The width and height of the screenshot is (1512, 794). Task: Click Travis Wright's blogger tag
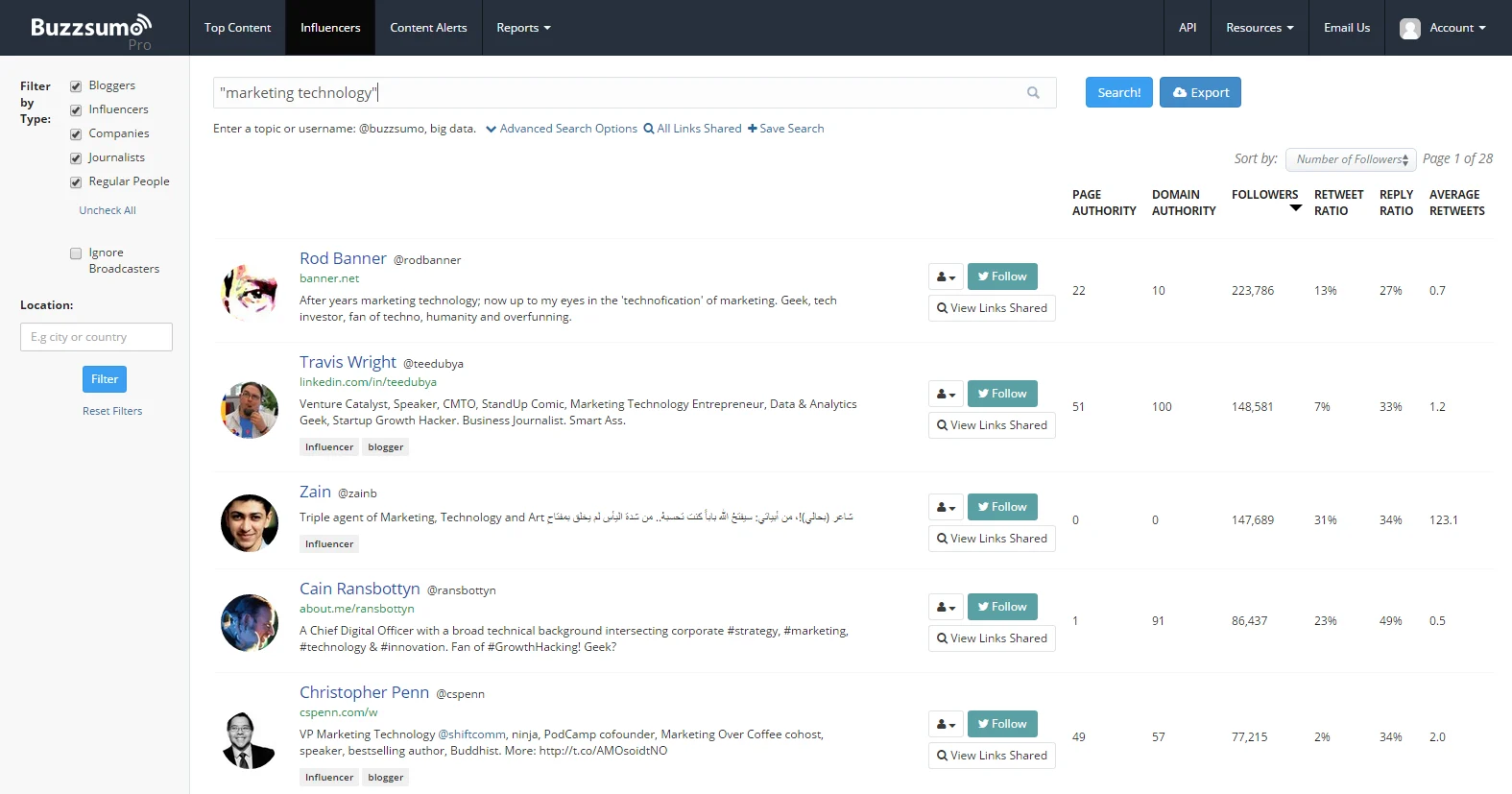[386, 447]
